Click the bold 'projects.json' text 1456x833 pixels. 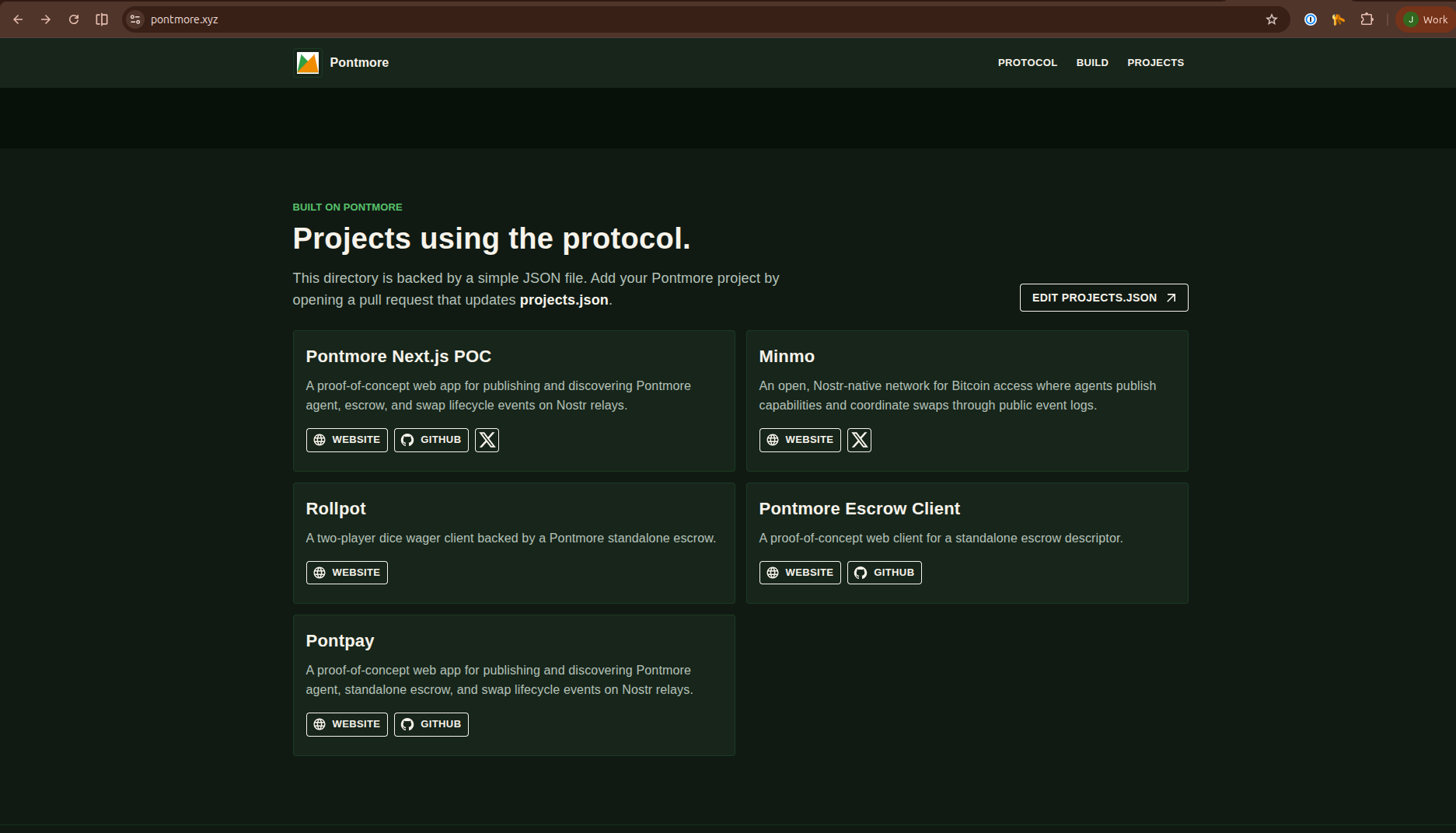point(564,300)
